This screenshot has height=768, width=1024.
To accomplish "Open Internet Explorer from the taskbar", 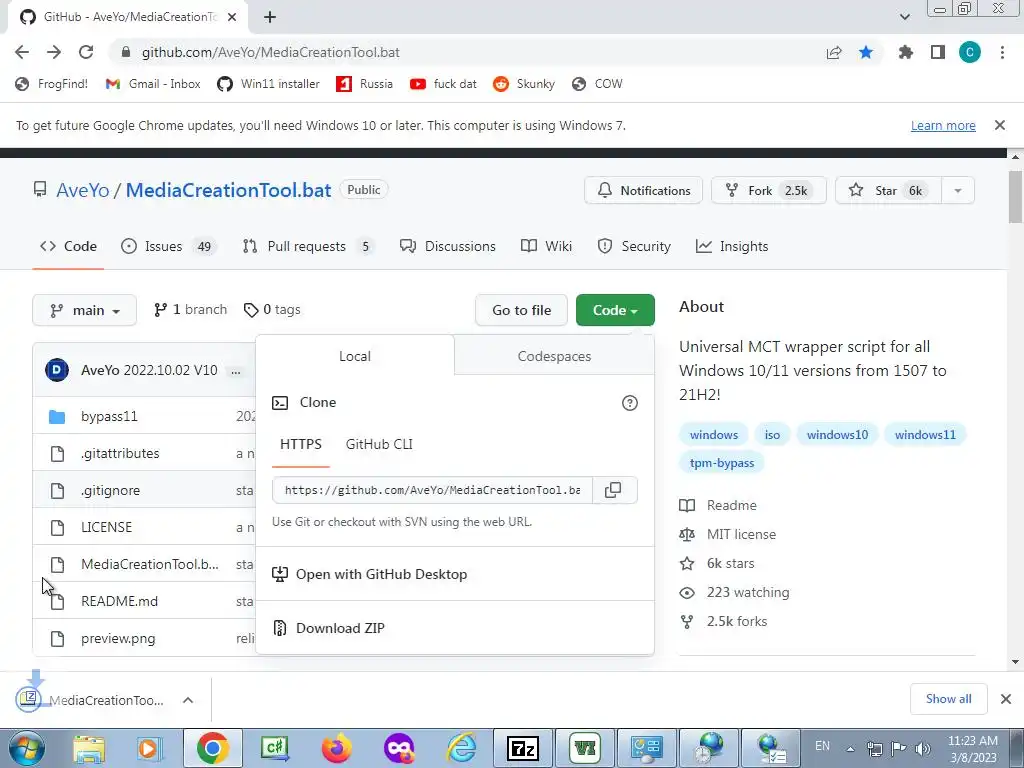I will point(462,748).
